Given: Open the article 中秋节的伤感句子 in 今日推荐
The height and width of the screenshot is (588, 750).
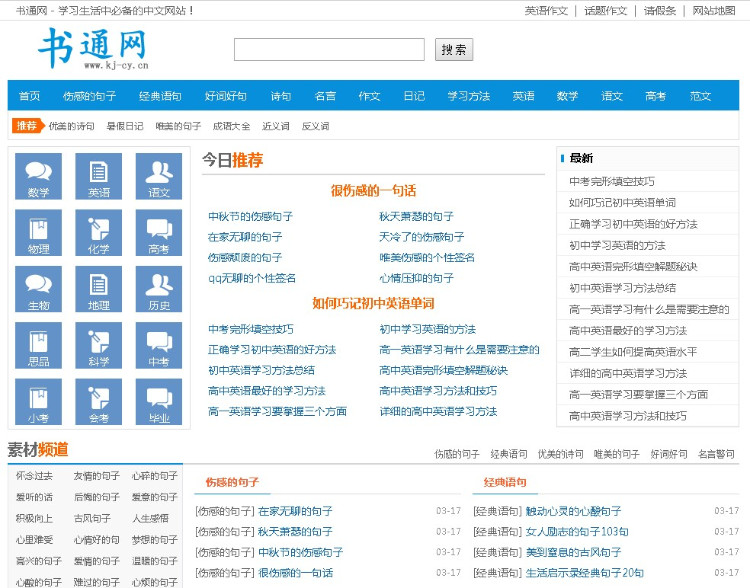Looking at the screenshot, I should pyautogui.click(x=250, y=216).
